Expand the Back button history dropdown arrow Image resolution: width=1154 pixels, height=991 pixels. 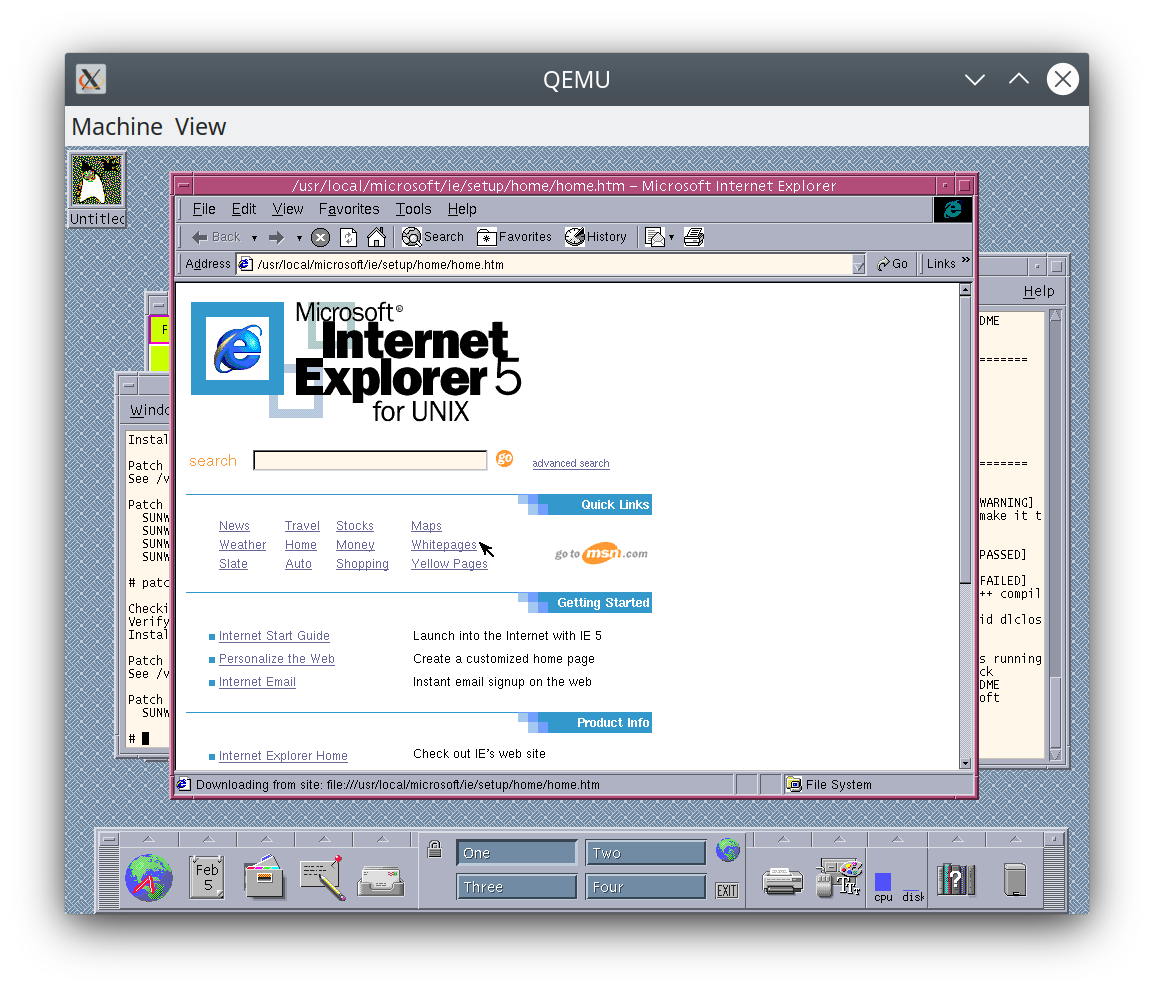(x=254, y=238)
